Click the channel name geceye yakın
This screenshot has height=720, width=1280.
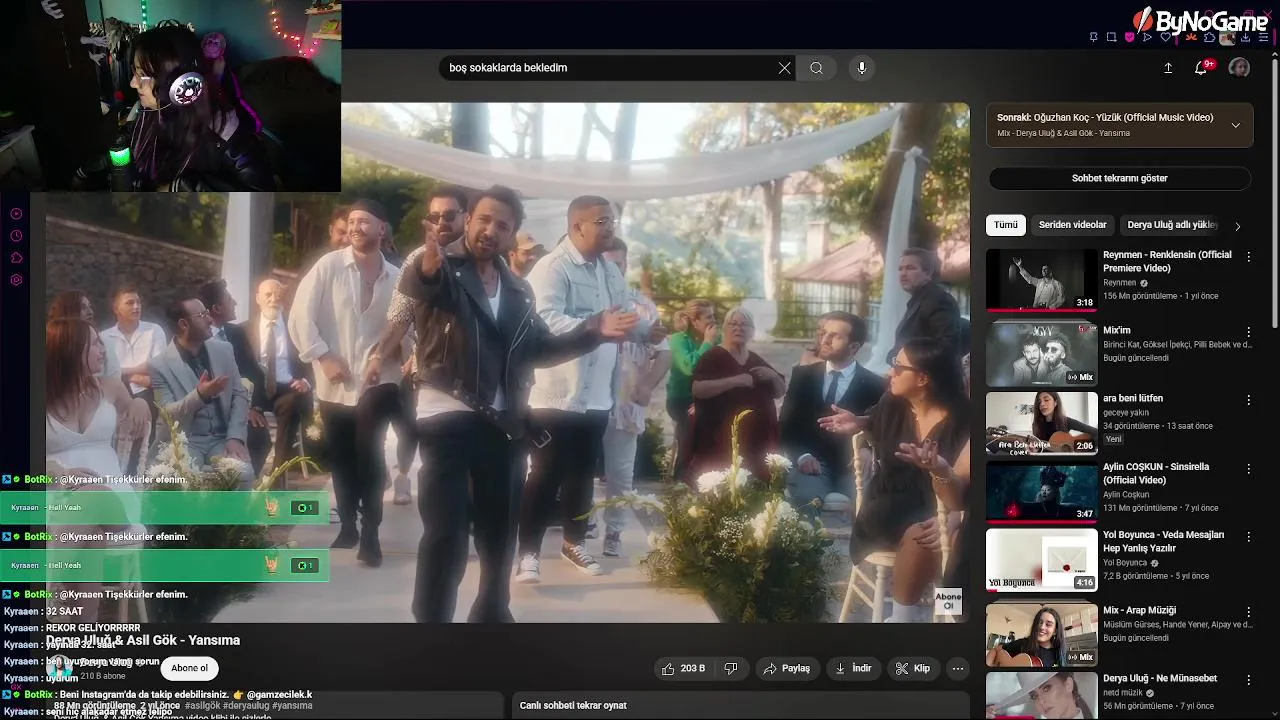click(x=1126, y=412)
